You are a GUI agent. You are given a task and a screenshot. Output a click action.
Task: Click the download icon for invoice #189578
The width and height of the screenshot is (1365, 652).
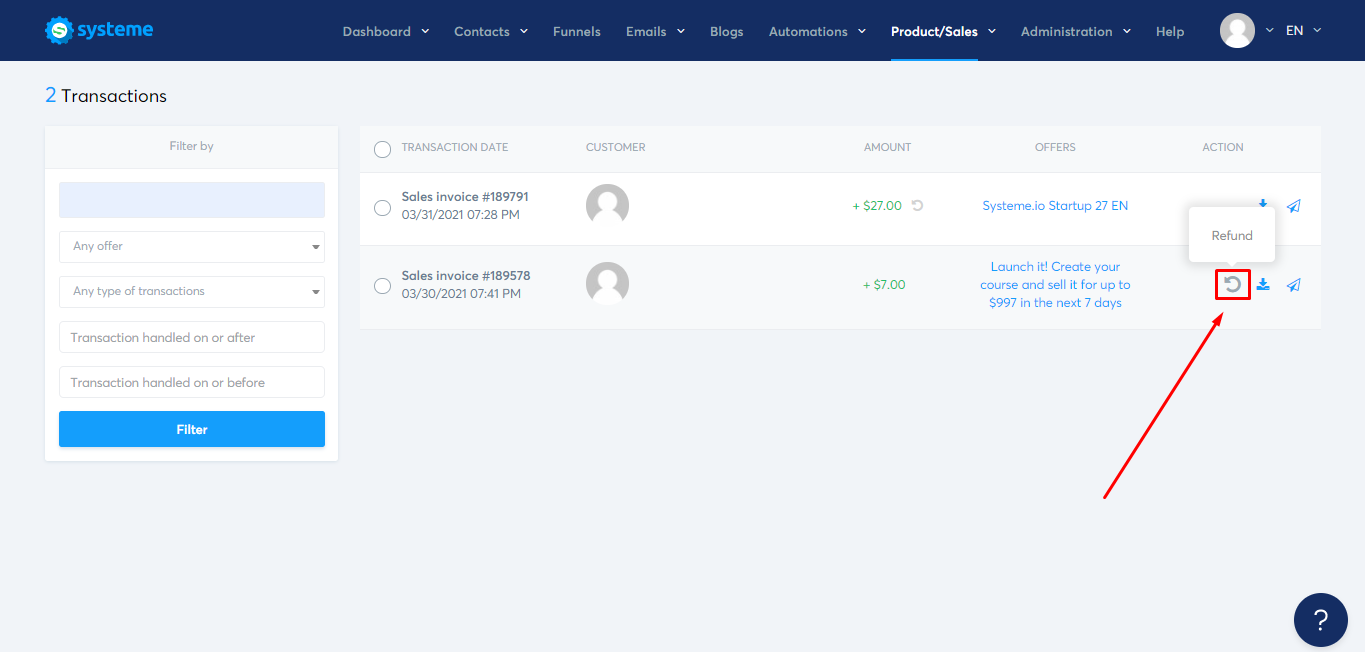pyautogui.click(x=1262, y=284)
